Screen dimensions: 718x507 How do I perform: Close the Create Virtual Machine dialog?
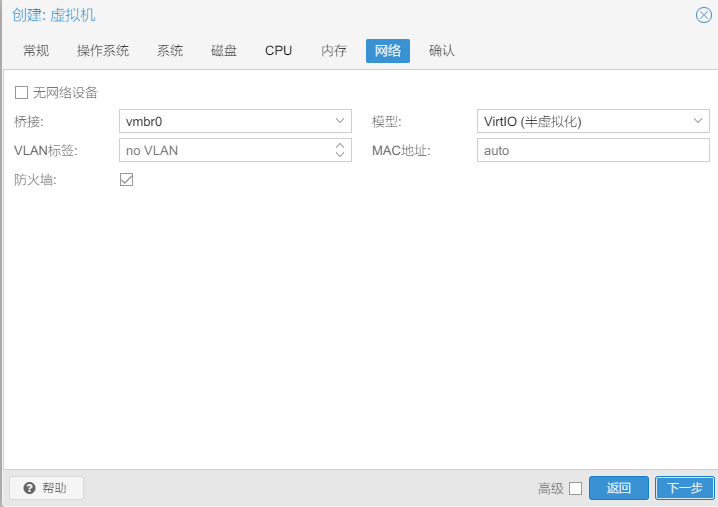coord(703,15)
